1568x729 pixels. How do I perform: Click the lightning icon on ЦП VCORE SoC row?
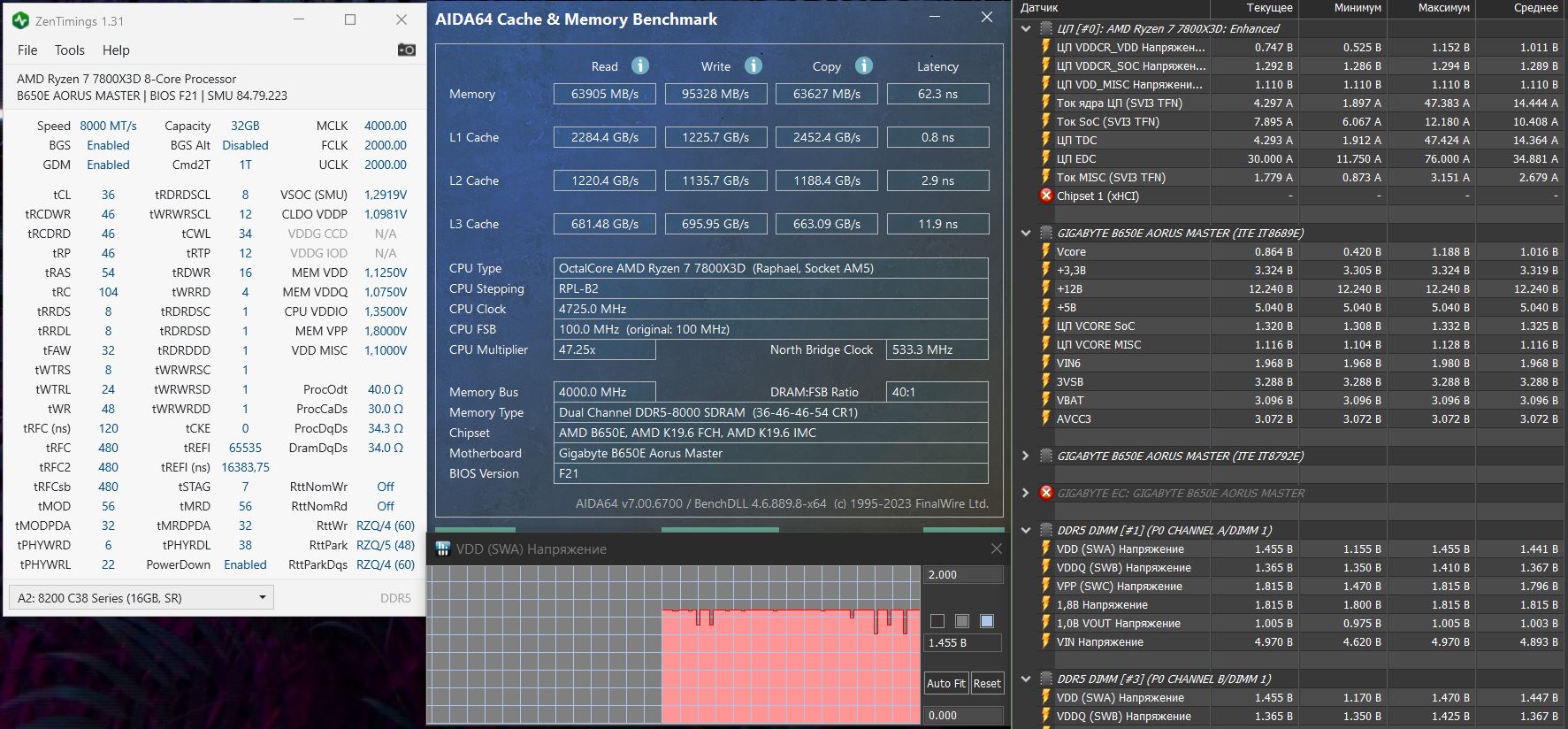[1046, 326]
